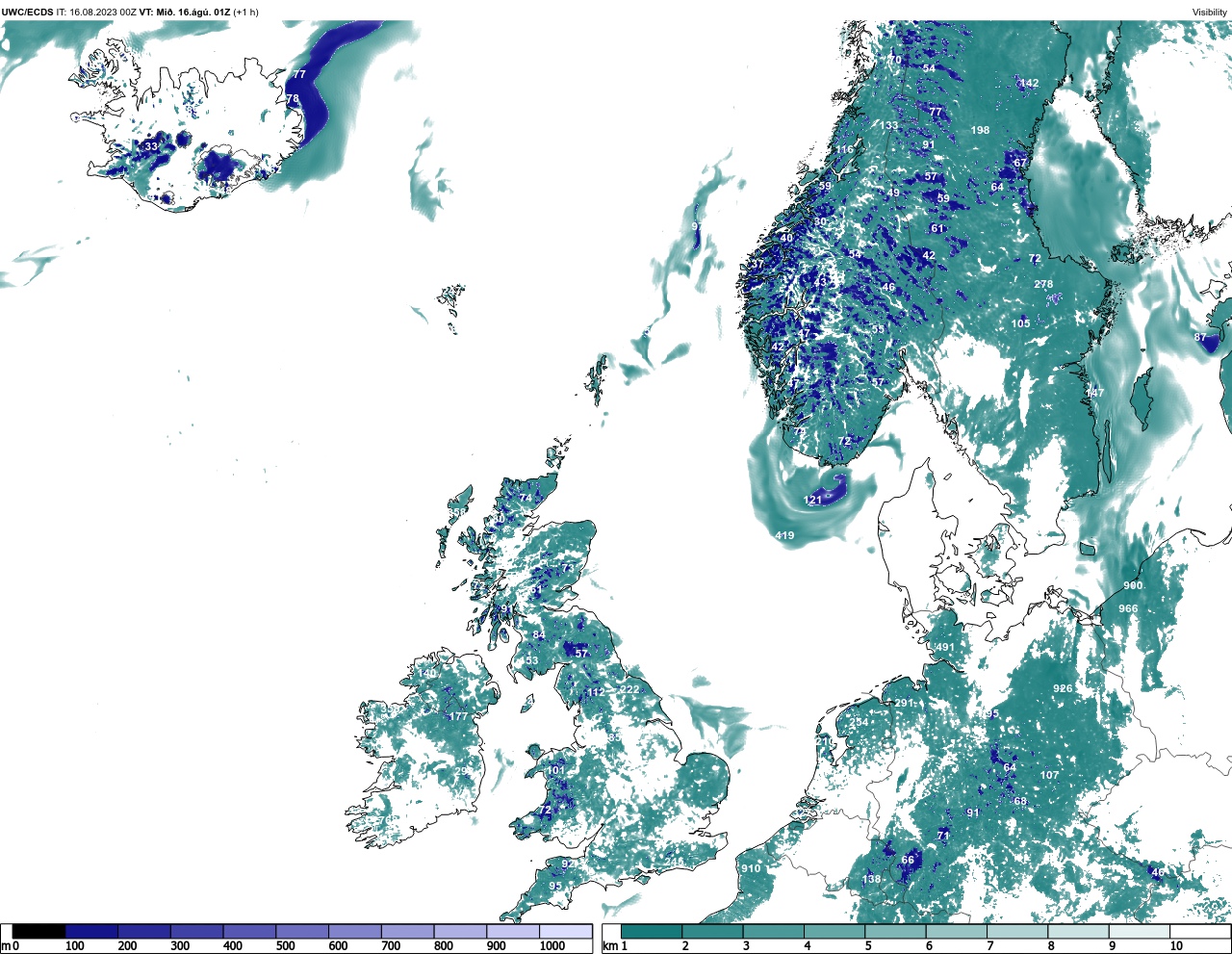Viewport: 1232px width, 954px height.
Task: Click the 112 value in northern England
Action: point(596,692)
